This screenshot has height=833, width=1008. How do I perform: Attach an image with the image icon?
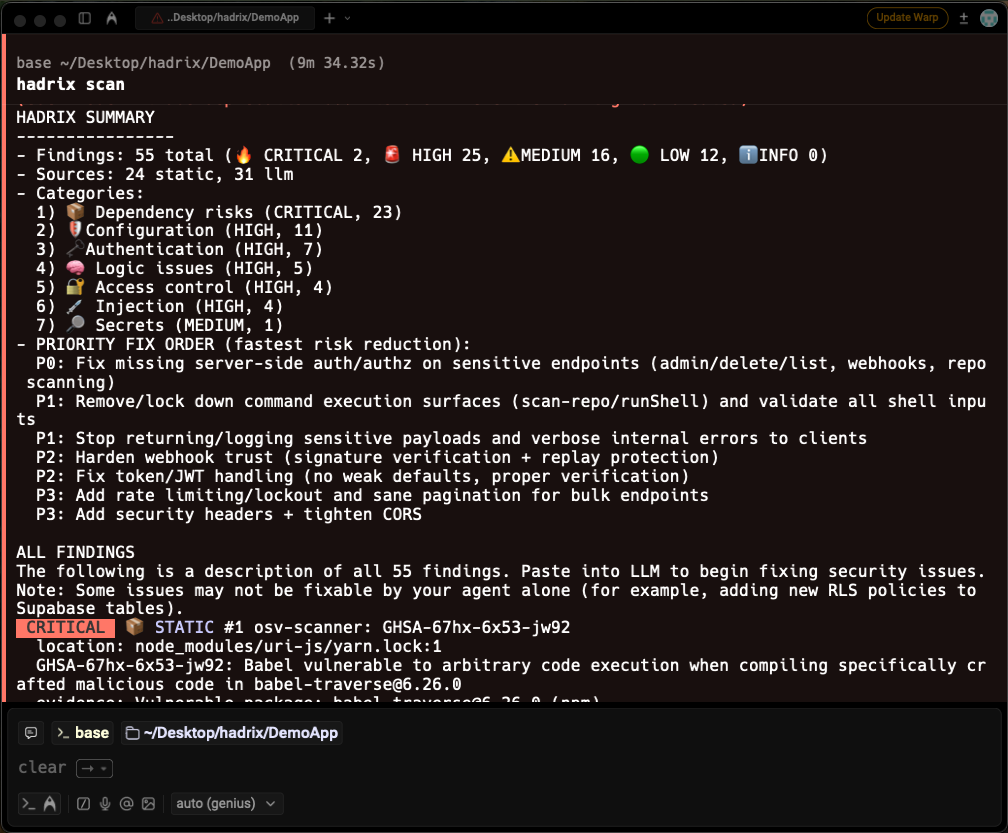151,803
